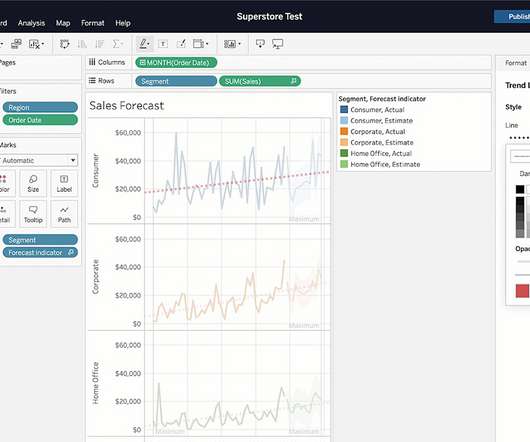
Task: Click the $60,000 axis label in Consumer pane
Action: point(128,132)
